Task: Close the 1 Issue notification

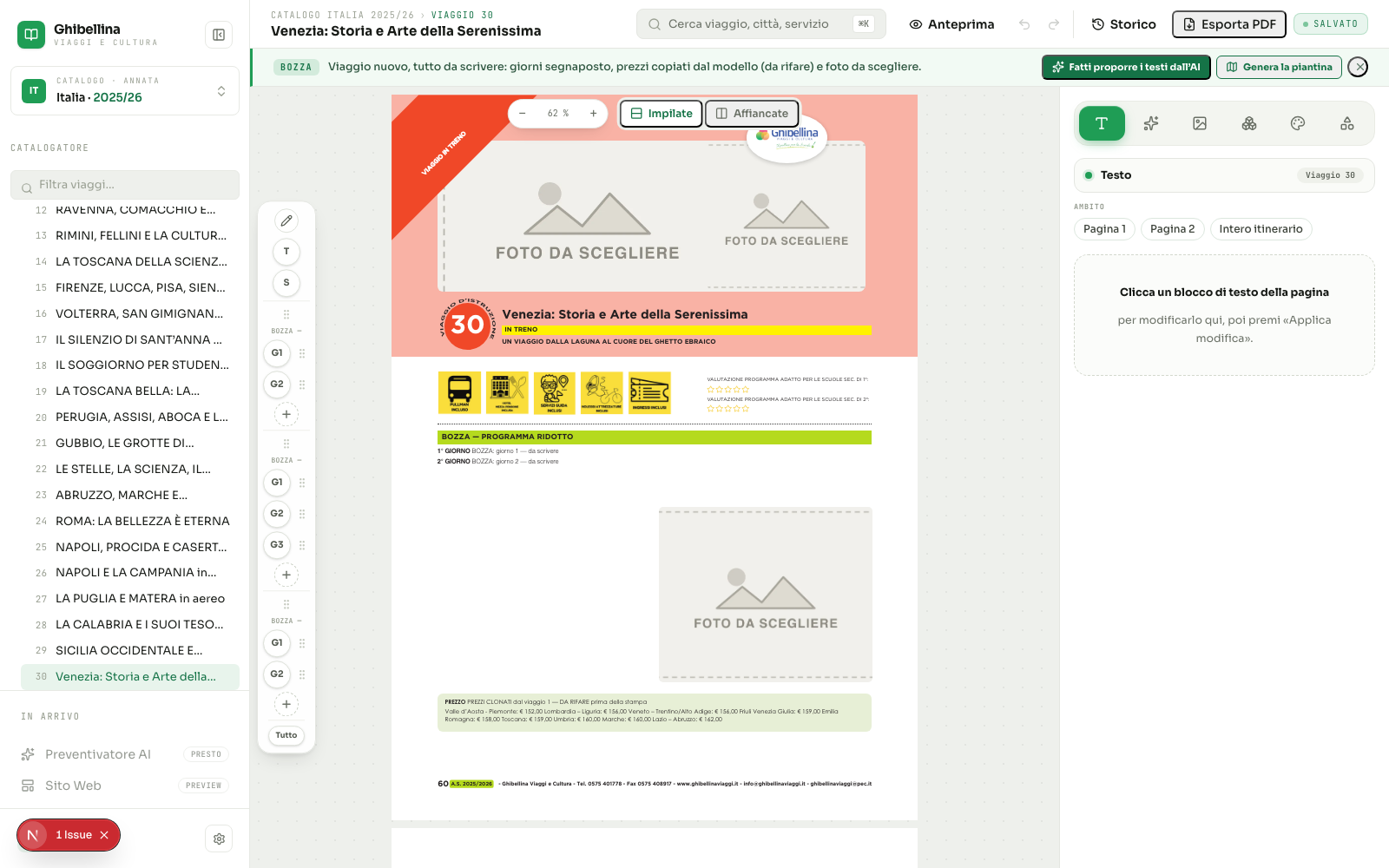Action: pos(104,835)
